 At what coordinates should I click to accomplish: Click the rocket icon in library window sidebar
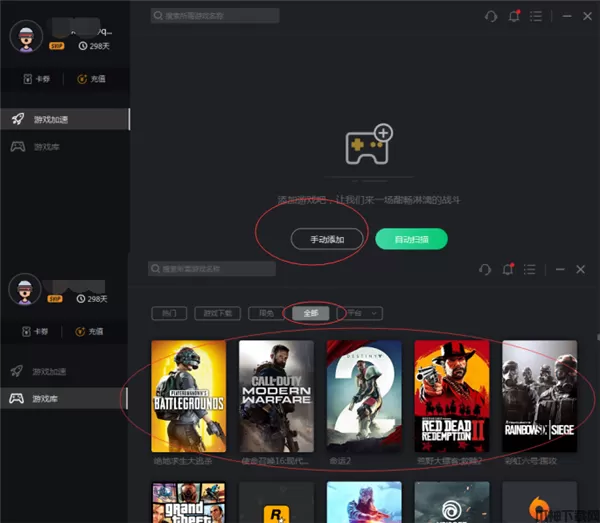(x=16, y=371)
